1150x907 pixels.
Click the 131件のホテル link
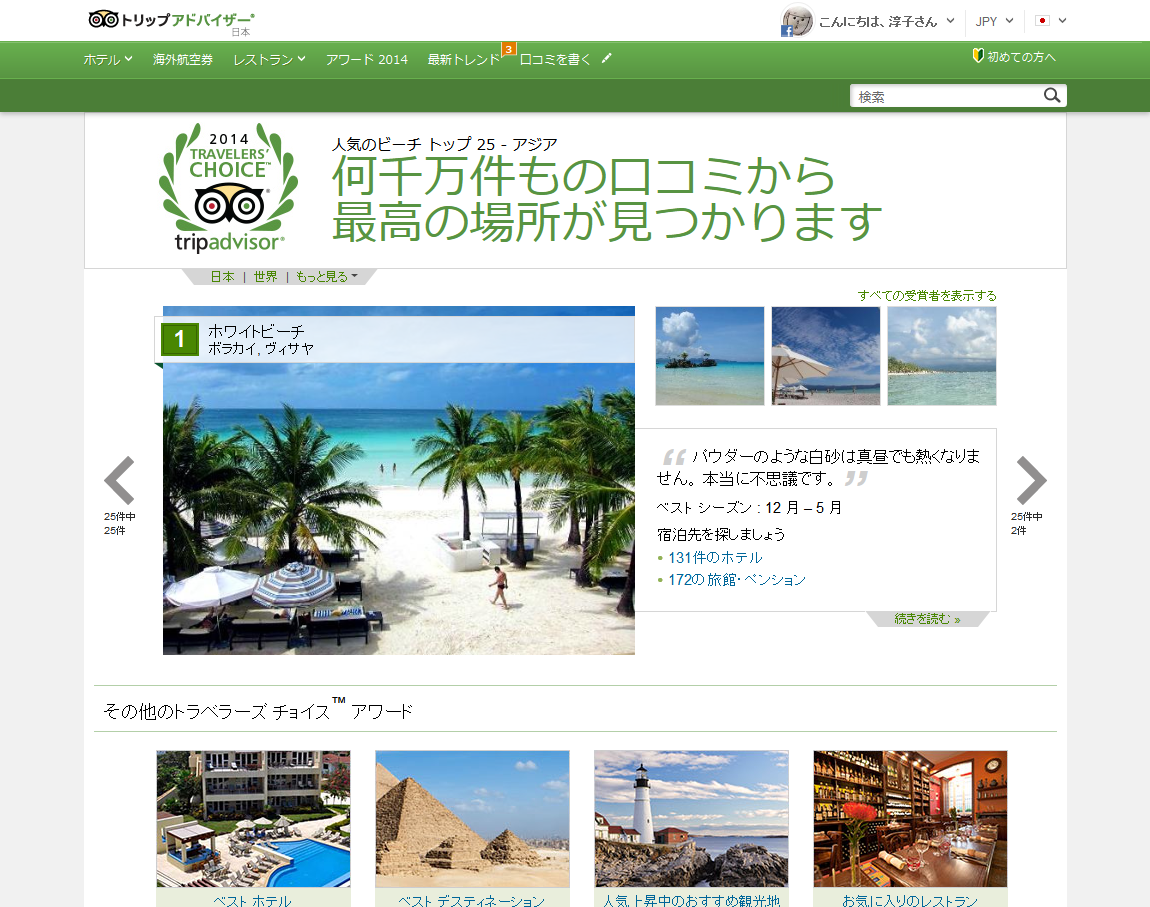[x=715, y=557]
